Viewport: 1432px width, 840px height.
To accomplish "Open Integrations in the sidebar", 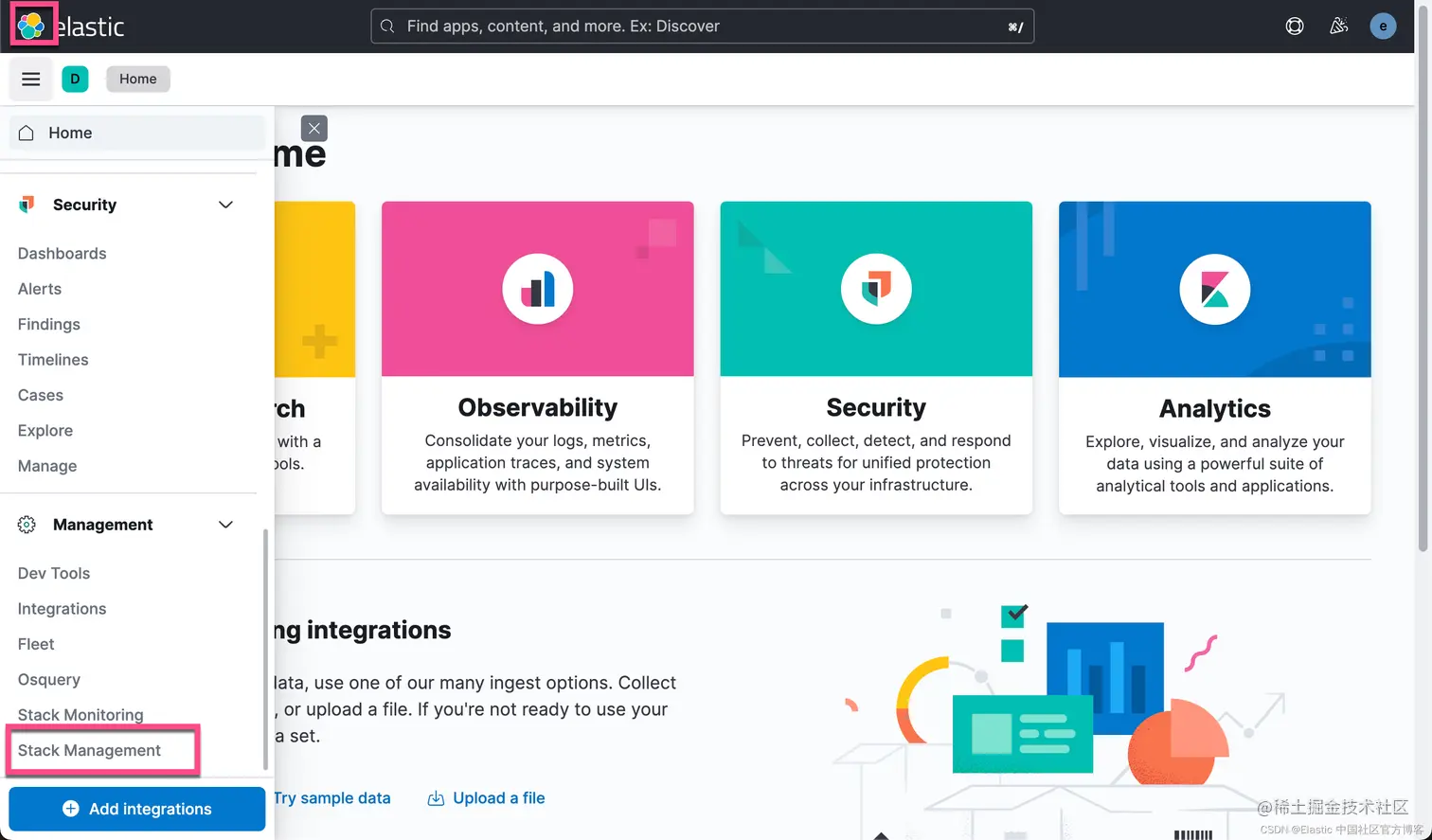I will pyautogui.click(x=62, y=609).
